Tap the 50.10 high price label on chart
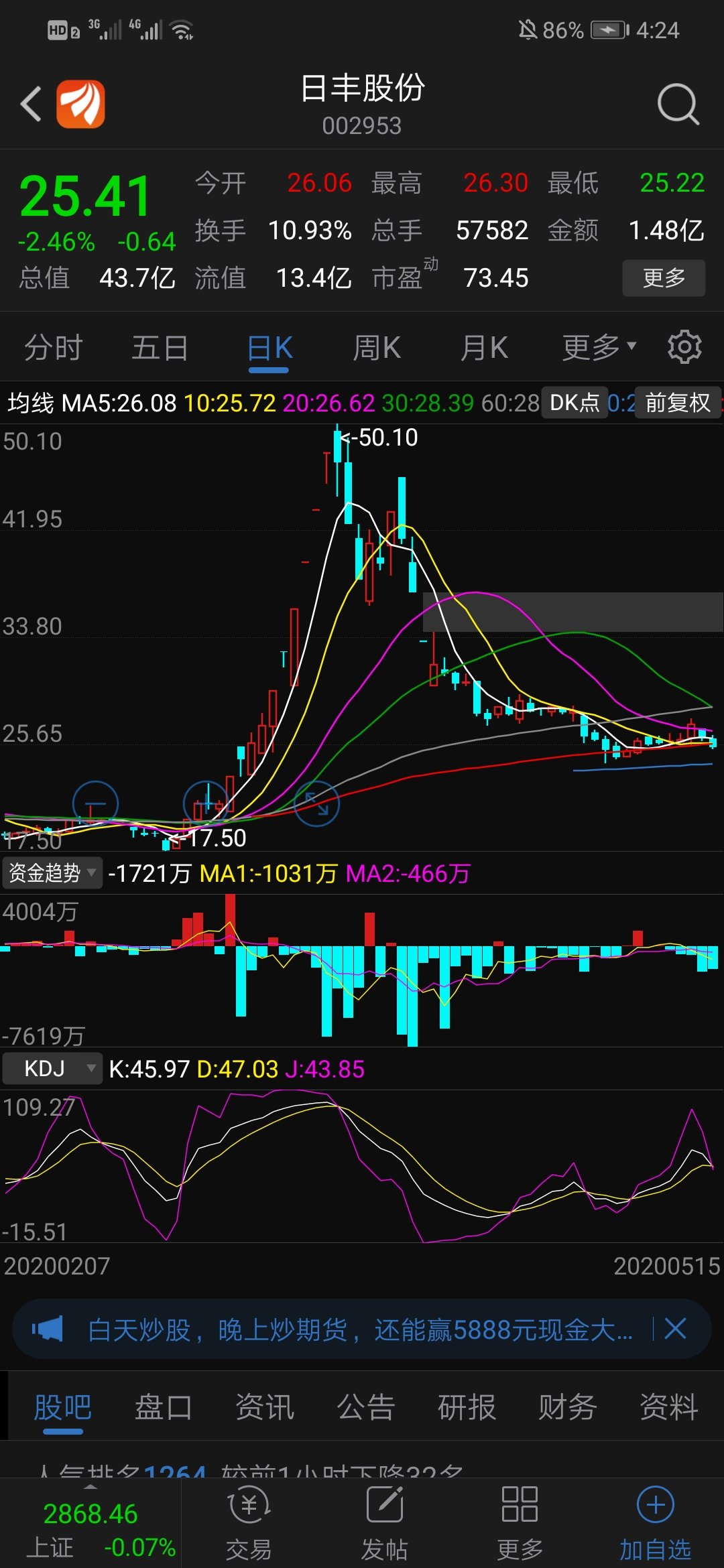724x1568 pixels. (379, 438)
